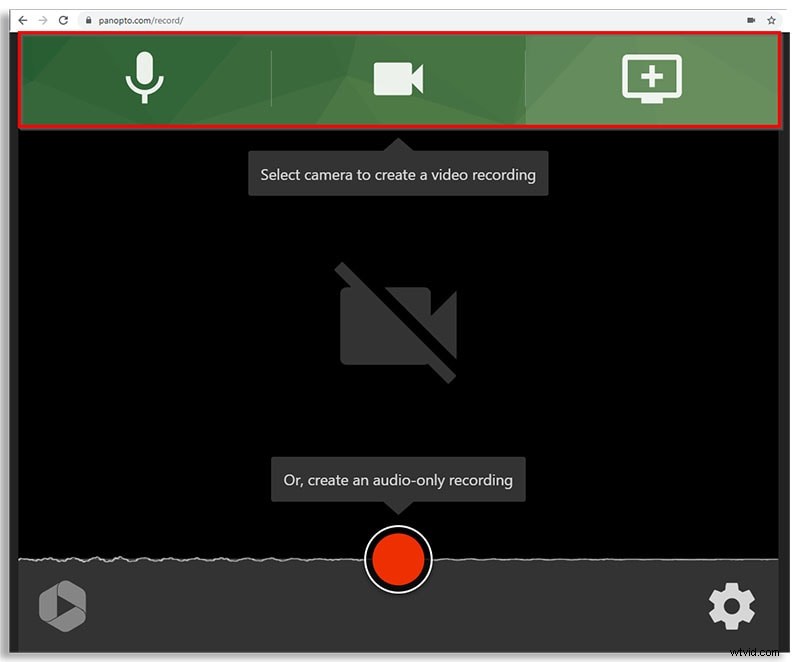Reload the page with the refresh icon

pyautogui.click(x=62, y=18)
